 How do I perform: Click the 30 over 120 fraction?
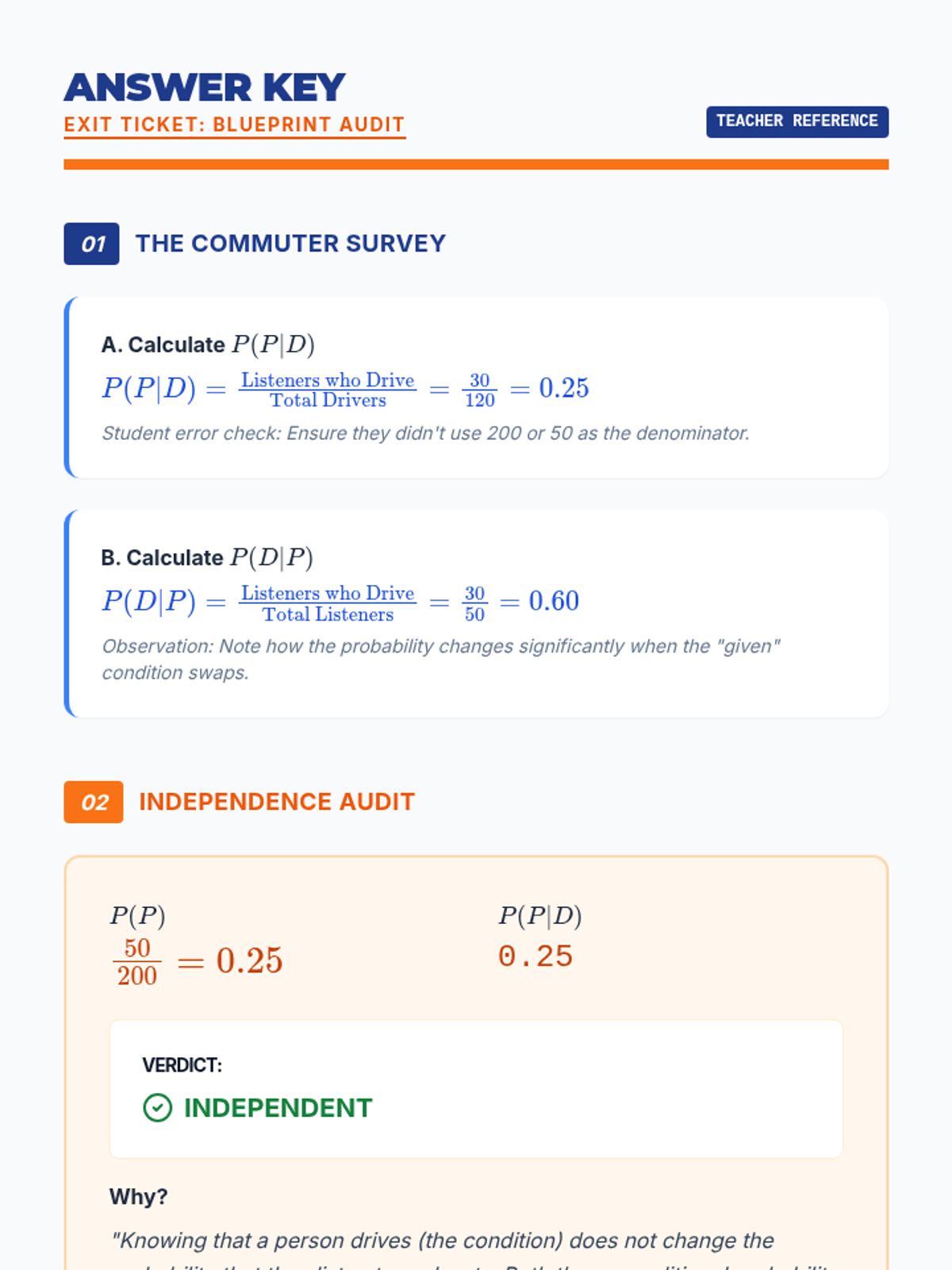pos(479,390)
